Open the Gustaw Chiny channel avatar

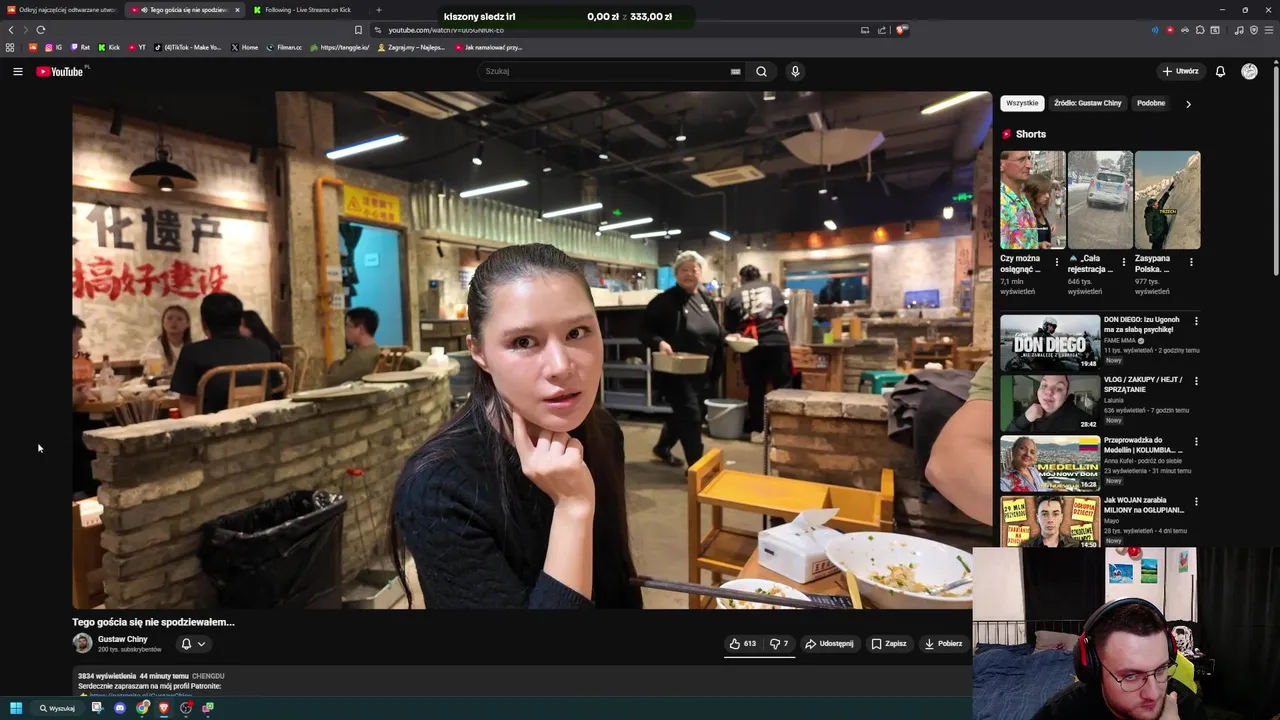point(82,643)
